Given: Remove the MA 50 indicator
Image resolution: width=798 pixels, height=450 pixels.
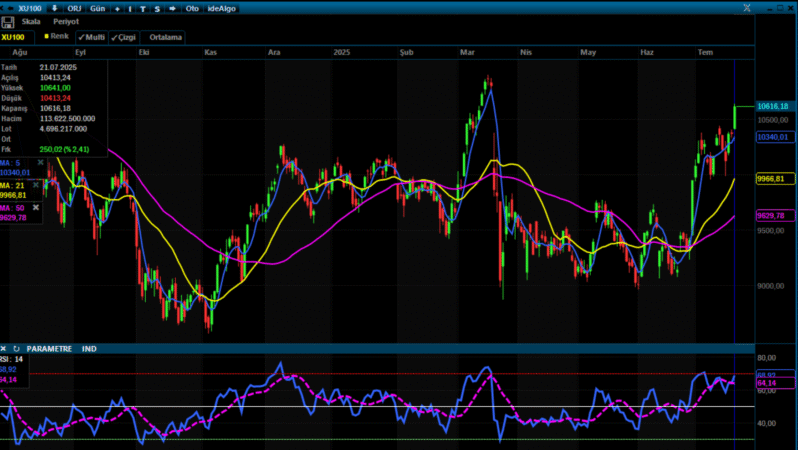Looking at the screenshot, I should (x=36, y=208).
